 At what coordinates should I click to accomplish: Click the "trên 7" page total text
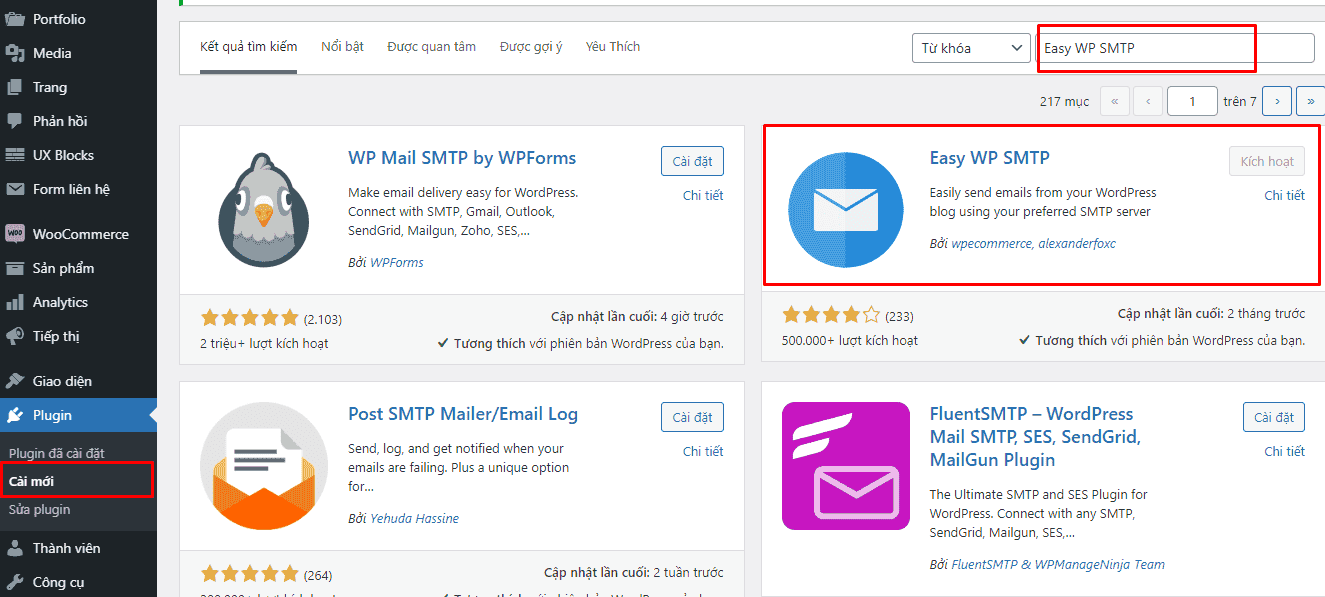tap(1240, 101)
